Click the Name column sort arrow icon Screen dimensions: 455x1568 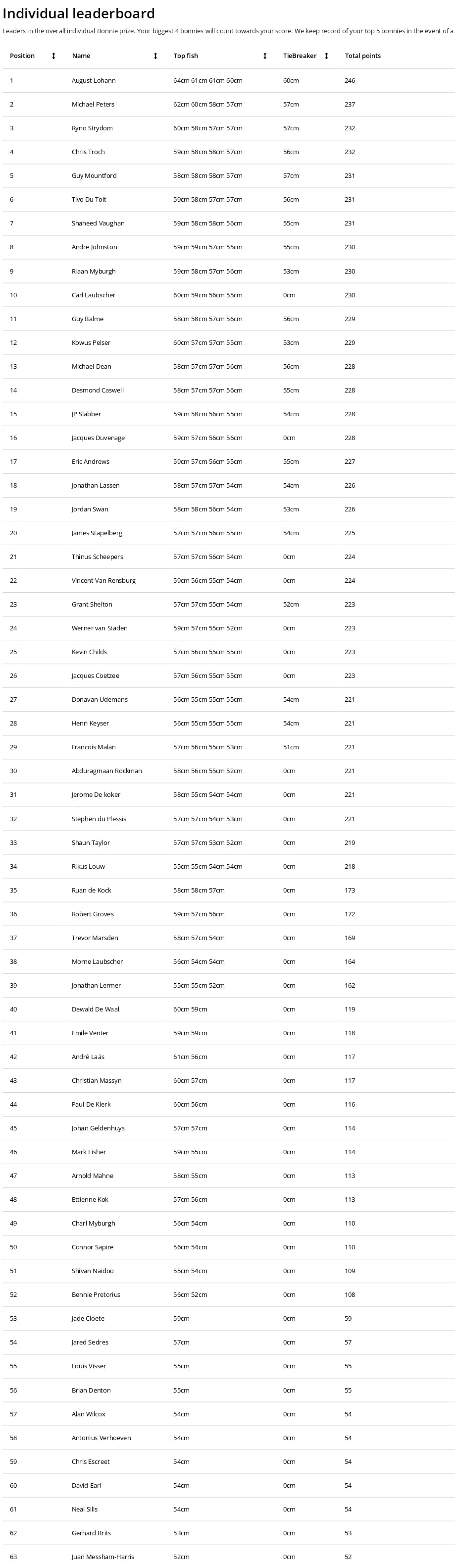click(x=155, y=56)
